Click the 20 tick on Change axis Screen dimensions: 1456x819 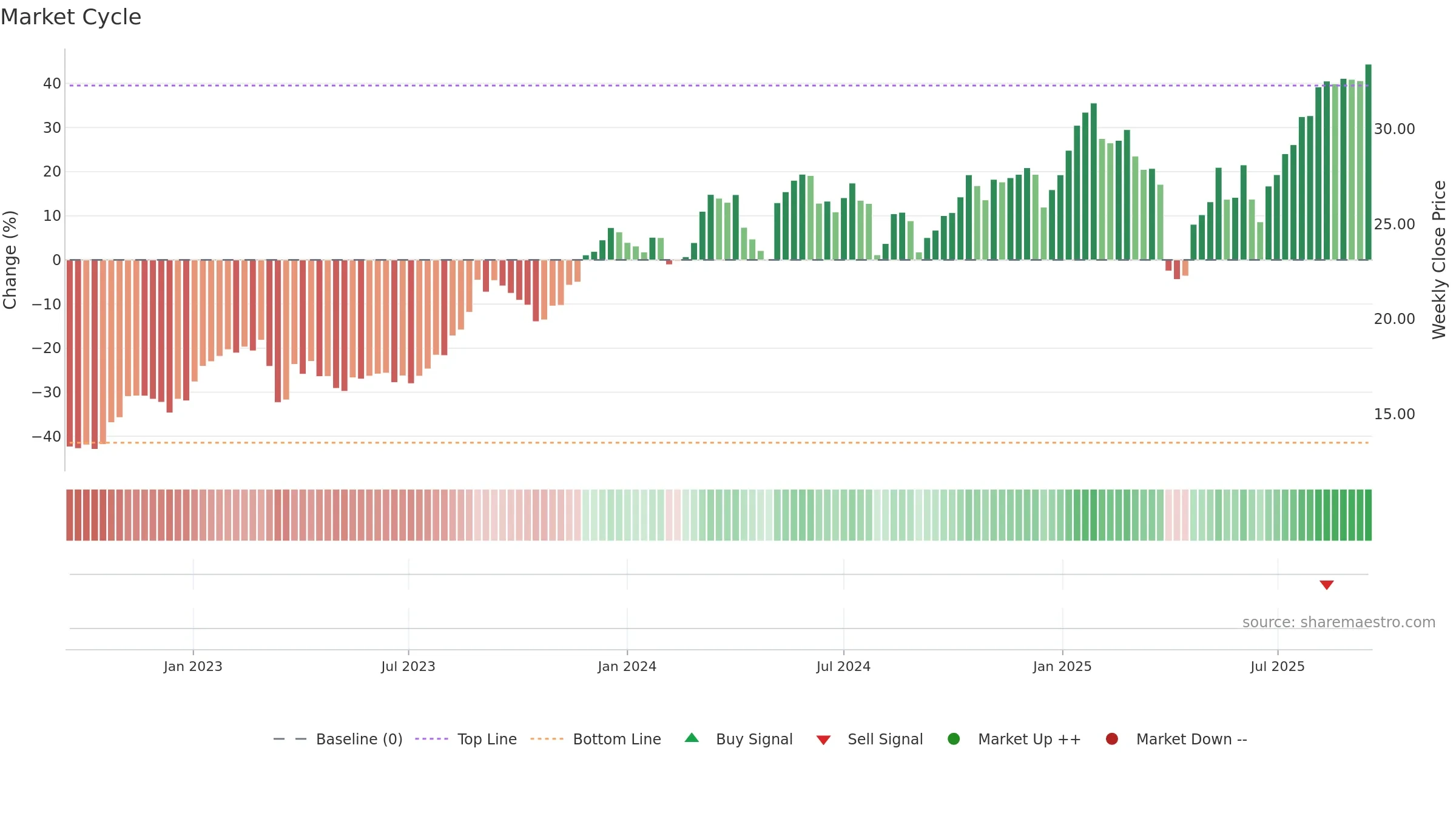point(52,172)
